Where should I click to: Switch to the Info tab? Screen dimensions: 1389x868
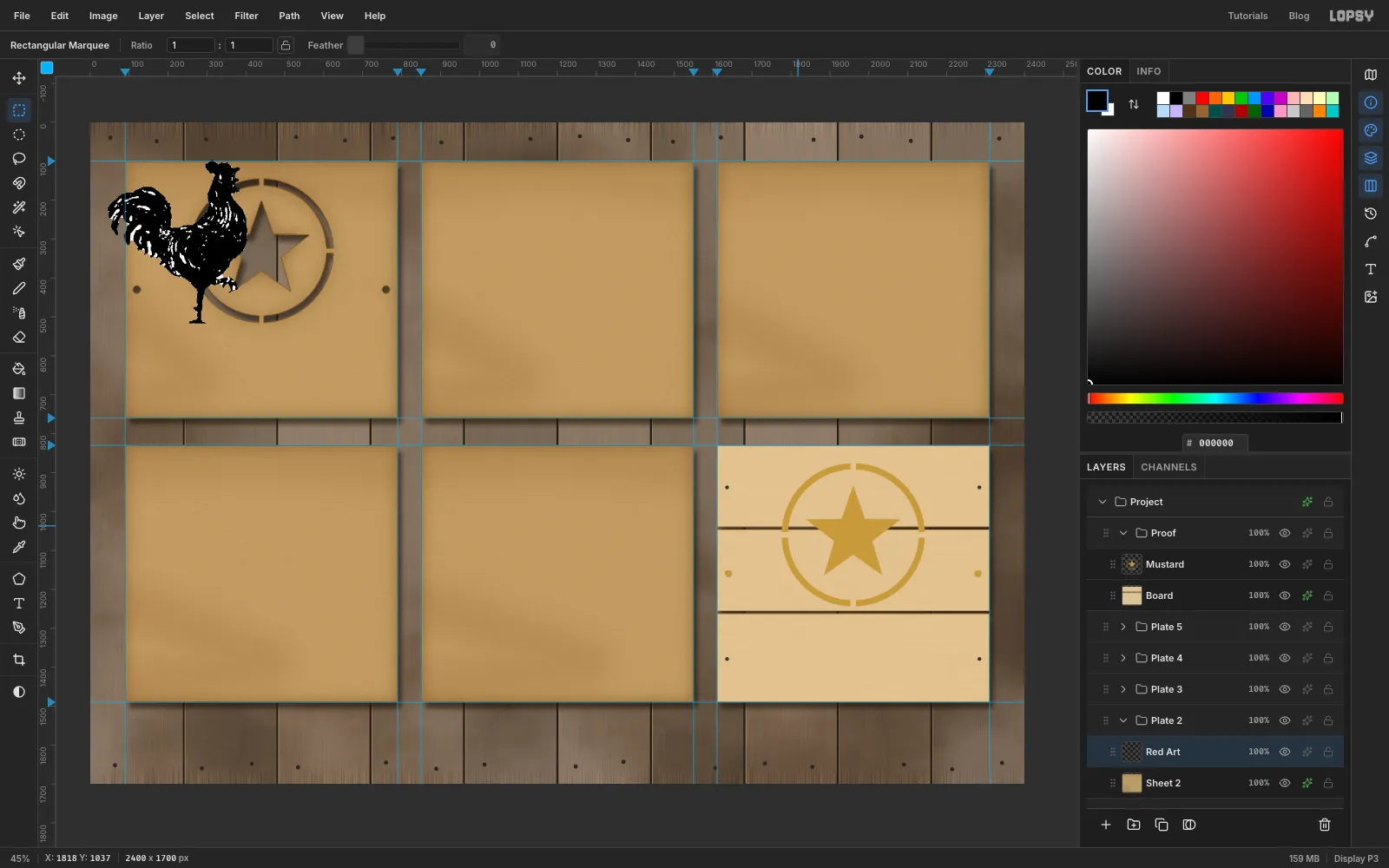pyautogui.click(x=1149, y=71)
